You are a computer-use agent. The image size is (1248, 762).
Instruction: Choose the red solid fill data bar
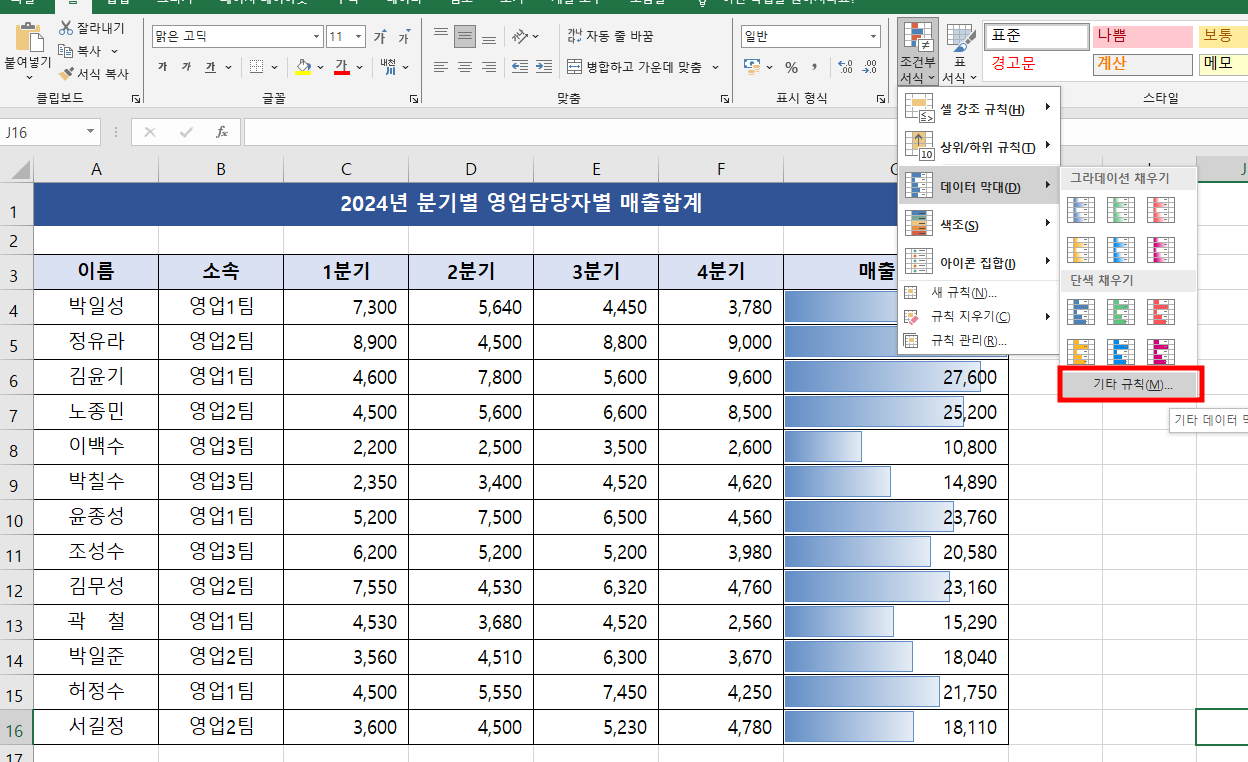(1161, 311)
